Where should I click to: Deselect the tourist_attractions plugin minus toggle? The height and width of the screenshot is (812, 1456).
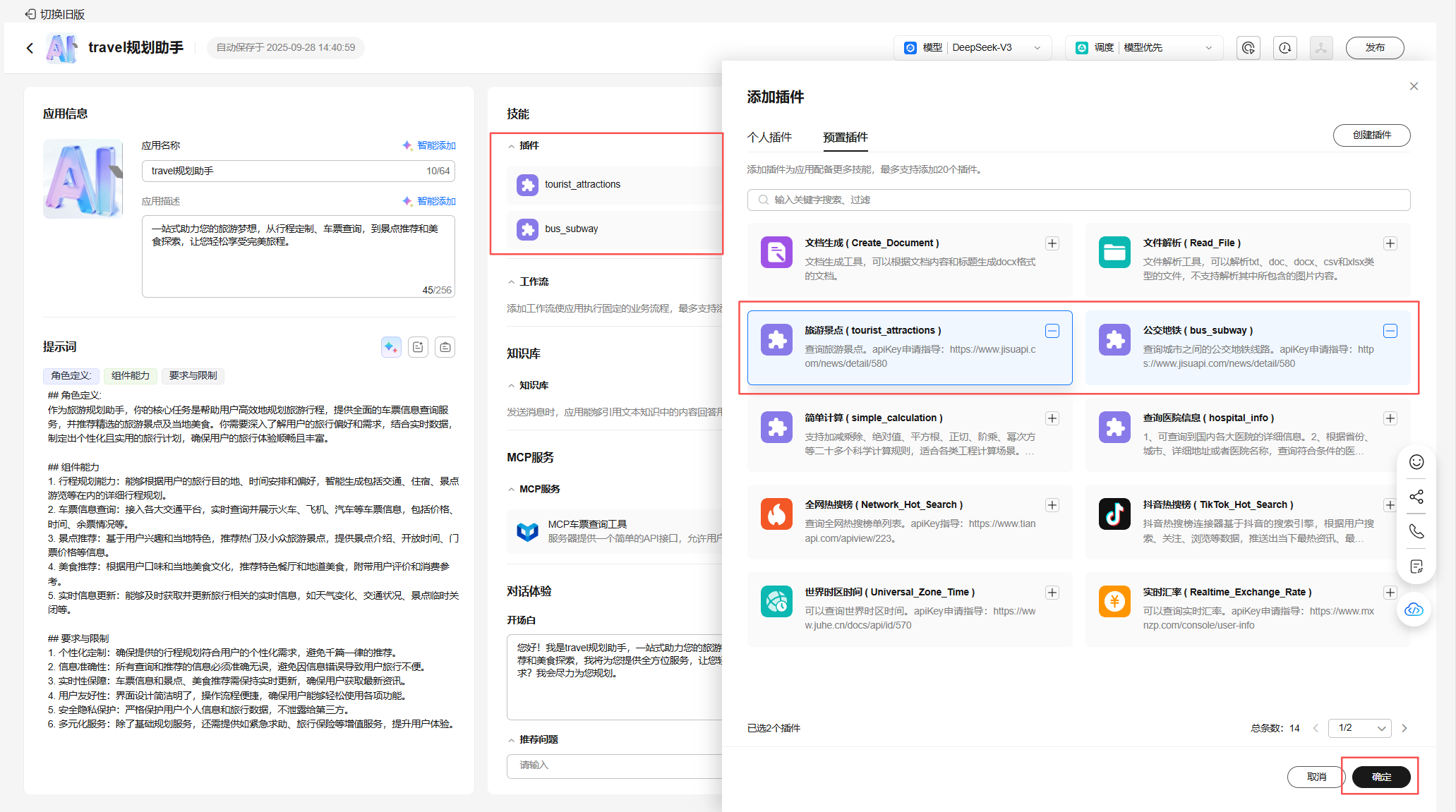tap(1052, 331)
